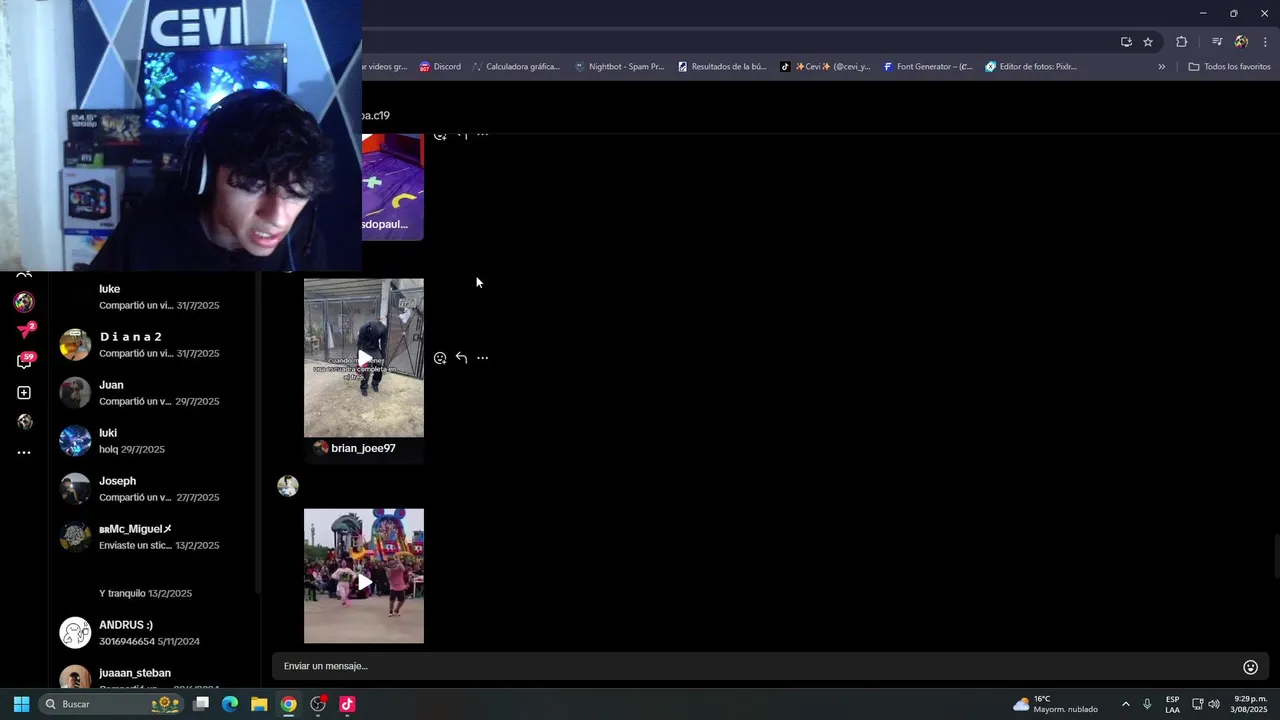
Task: Play the brian_joee97 shared video
Action: pyautogui.click(x=364, y=358)
